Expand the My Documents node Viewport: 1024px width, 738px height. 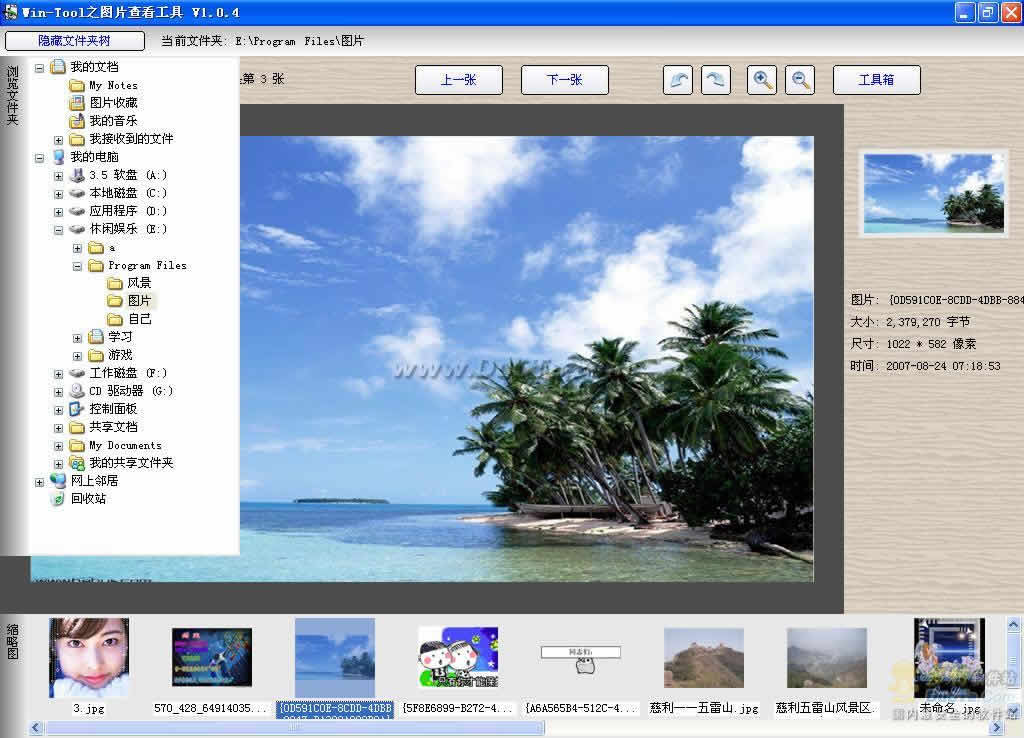pyautogui.click(x=58, y=446)
